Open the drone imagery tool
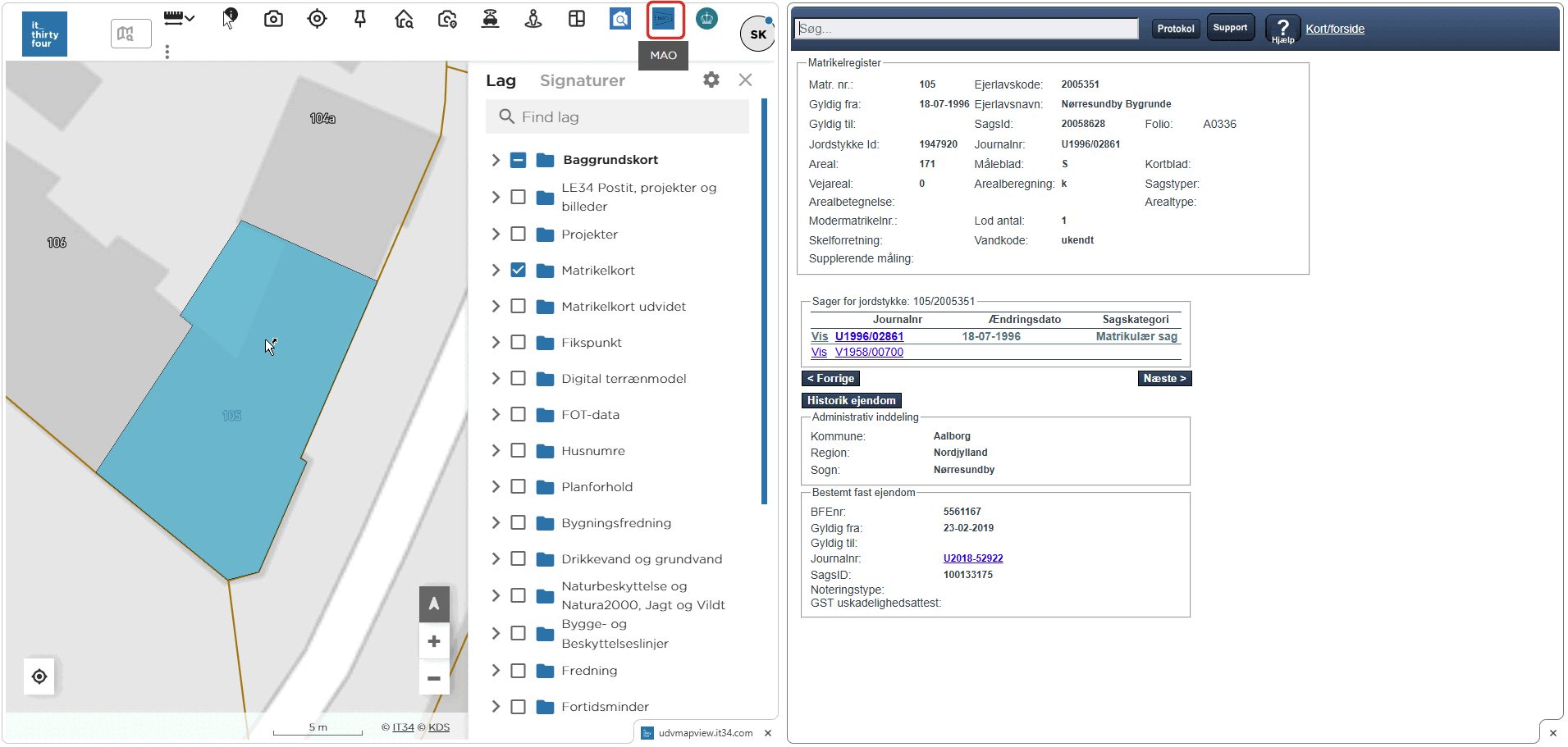The height and width of the screenshot is (747, 1568). pos(490,18)
